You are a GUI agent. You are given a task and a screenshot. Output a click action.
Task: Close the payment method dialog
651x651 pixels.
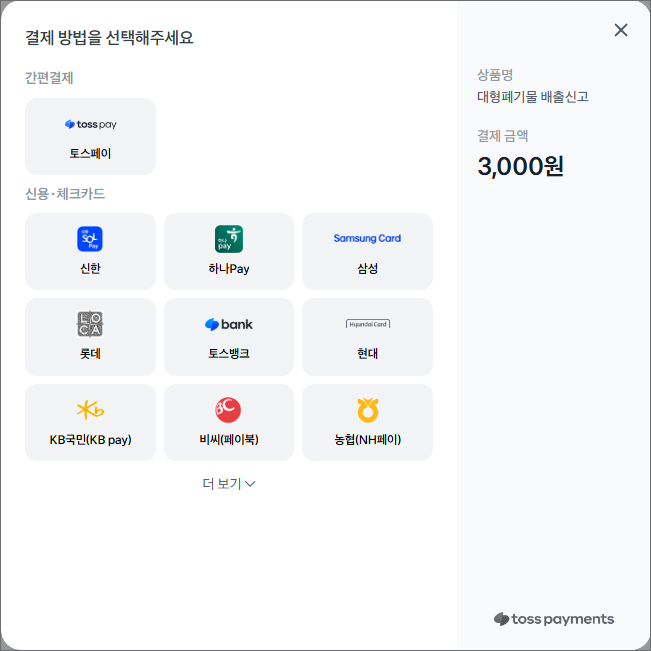coord(621,30)
